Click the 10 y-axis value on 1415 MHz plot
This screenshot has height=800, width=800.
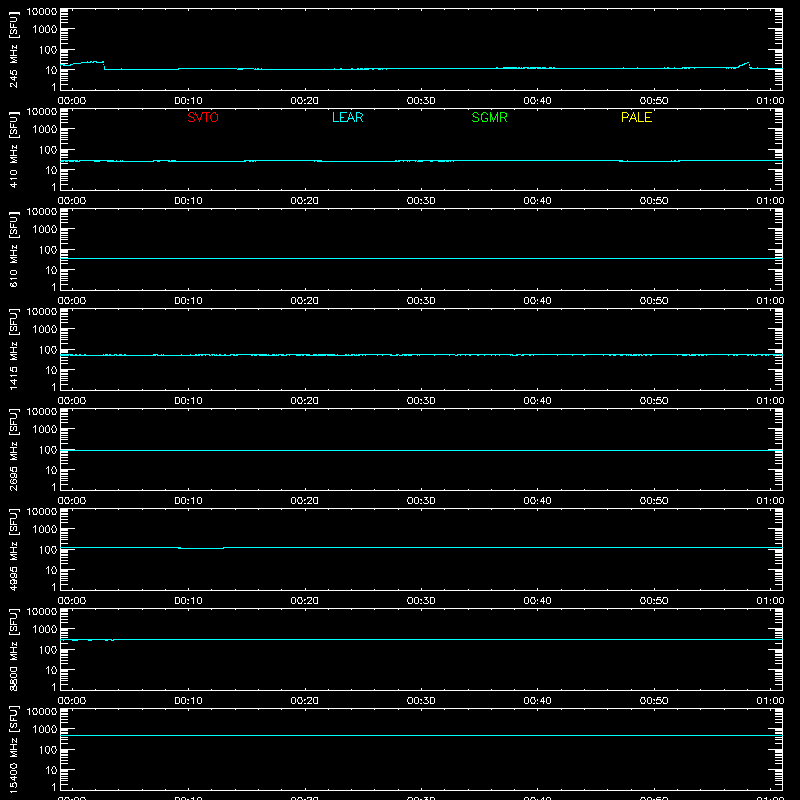pos(51,370)
